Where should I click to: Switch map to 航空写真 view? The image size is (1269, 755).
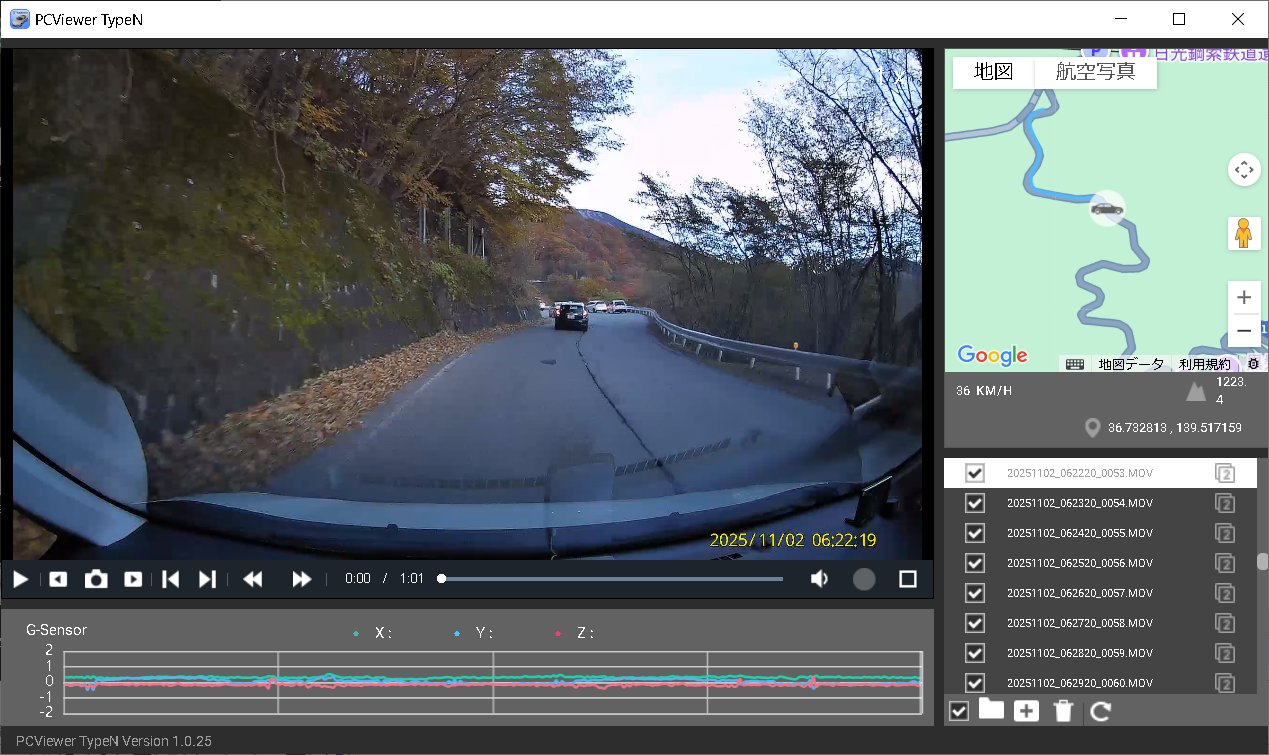[1095, 72]
